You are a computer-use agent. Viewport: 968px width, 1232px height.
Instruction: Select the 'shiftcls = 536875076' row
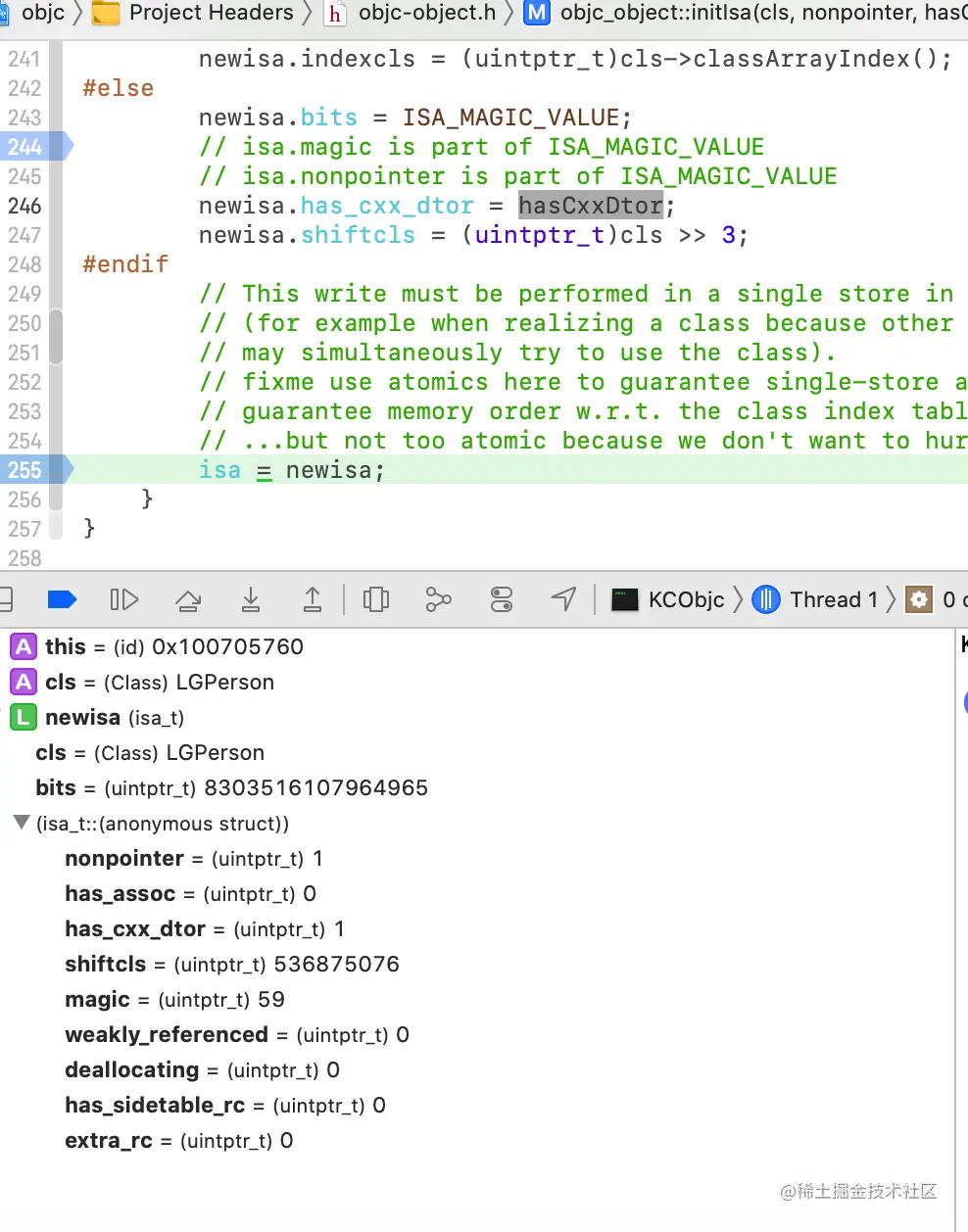[x=477, y=964]
